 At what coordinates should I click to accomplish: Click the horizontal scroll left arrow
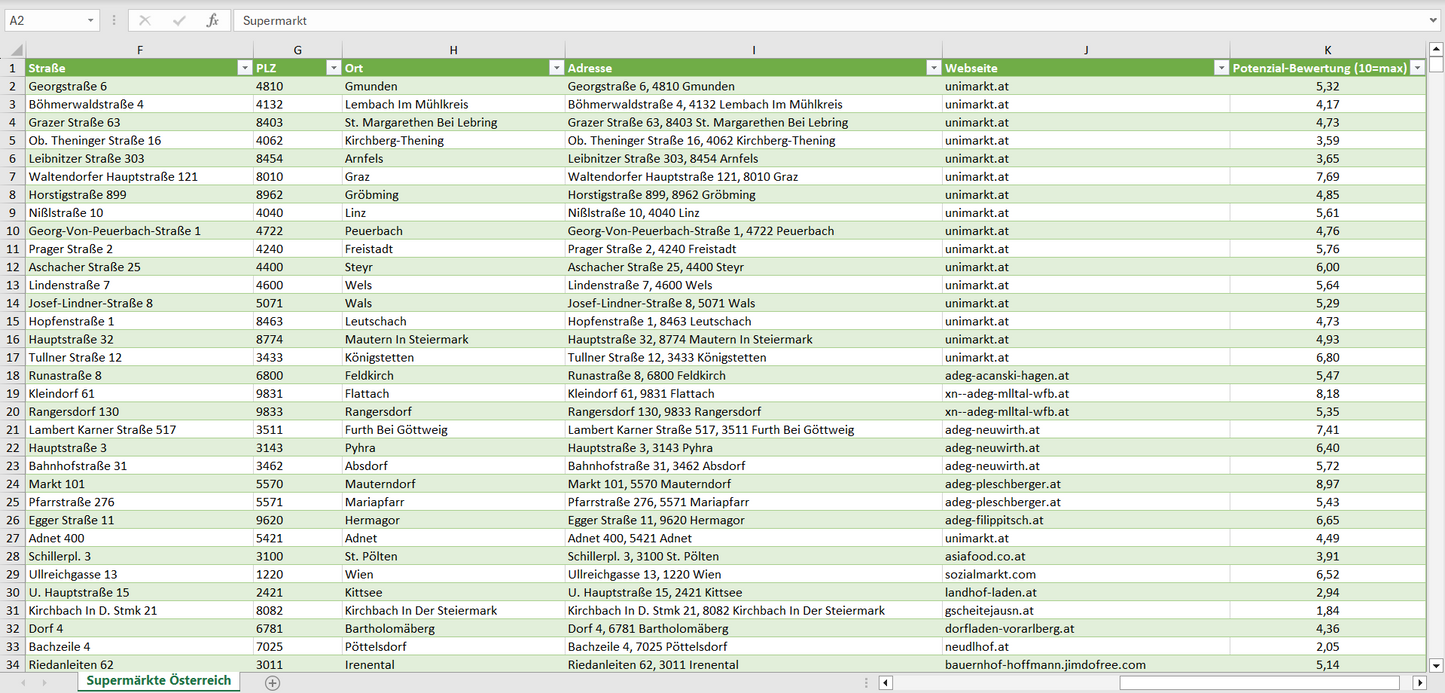coord(885,682)
